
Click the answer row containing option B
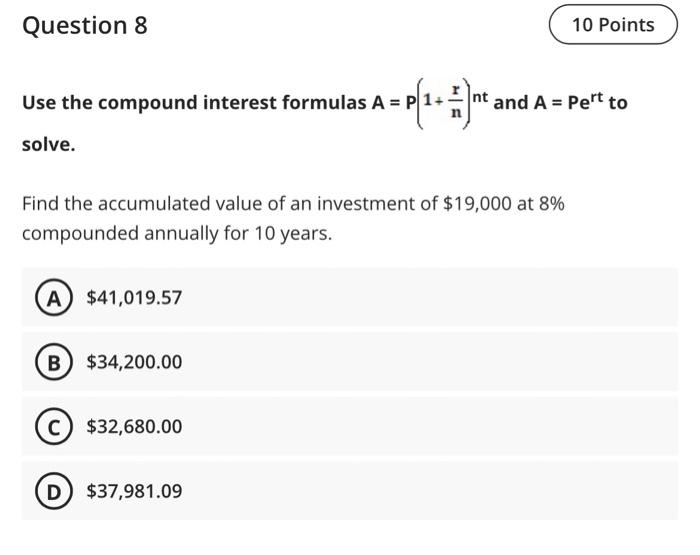350,362
